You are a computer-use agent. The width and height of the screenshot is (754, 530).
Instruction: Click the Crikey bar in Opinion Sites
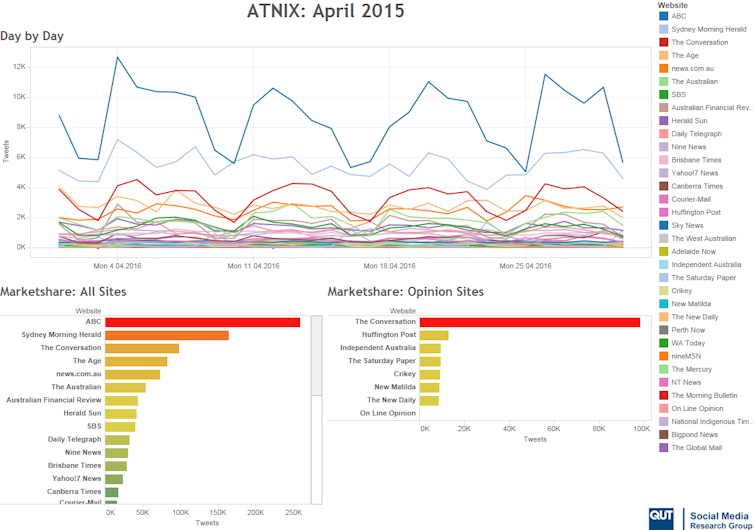(x=430, y=375)
